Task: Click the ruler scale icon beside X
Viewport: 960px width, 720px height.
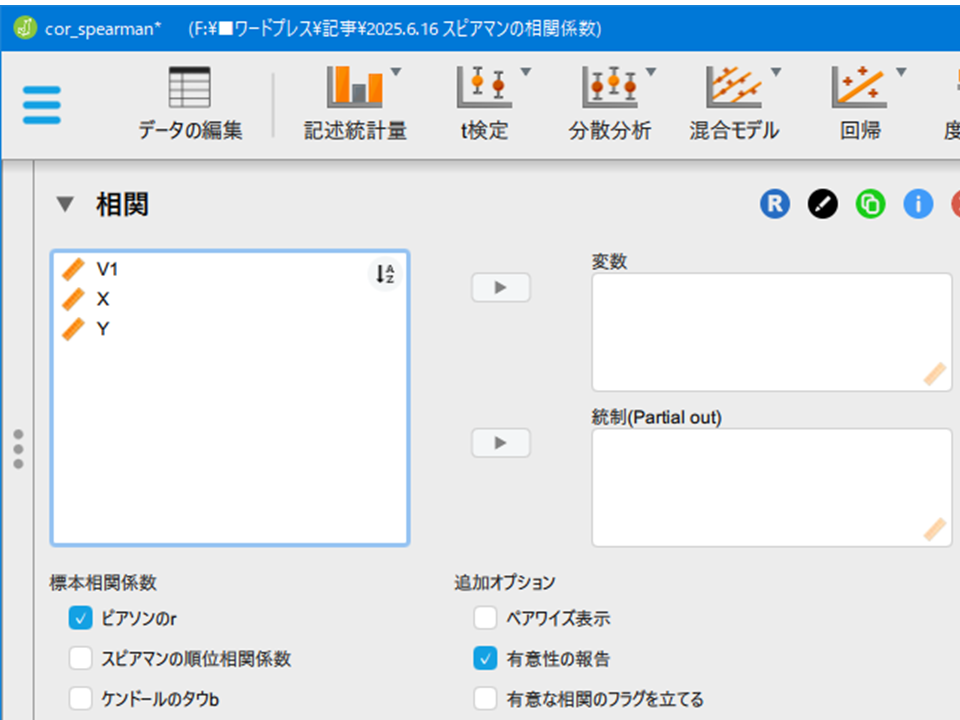Action: 73,299
